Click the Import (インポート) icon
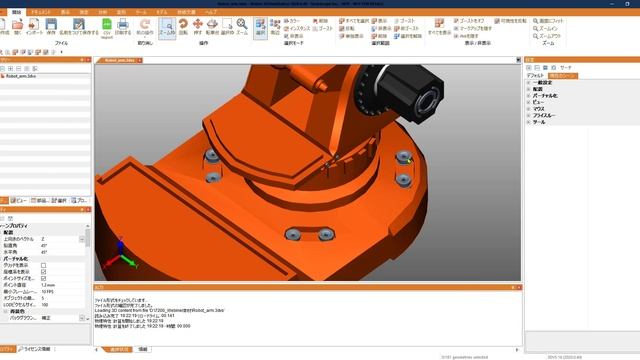640x360 pixels. tap(33, 24)
